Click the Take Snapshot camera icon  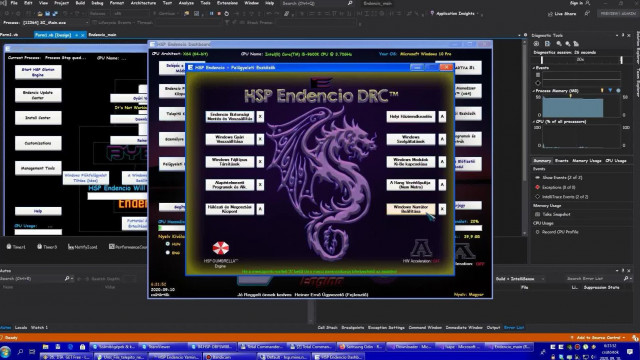pos(538,214)
